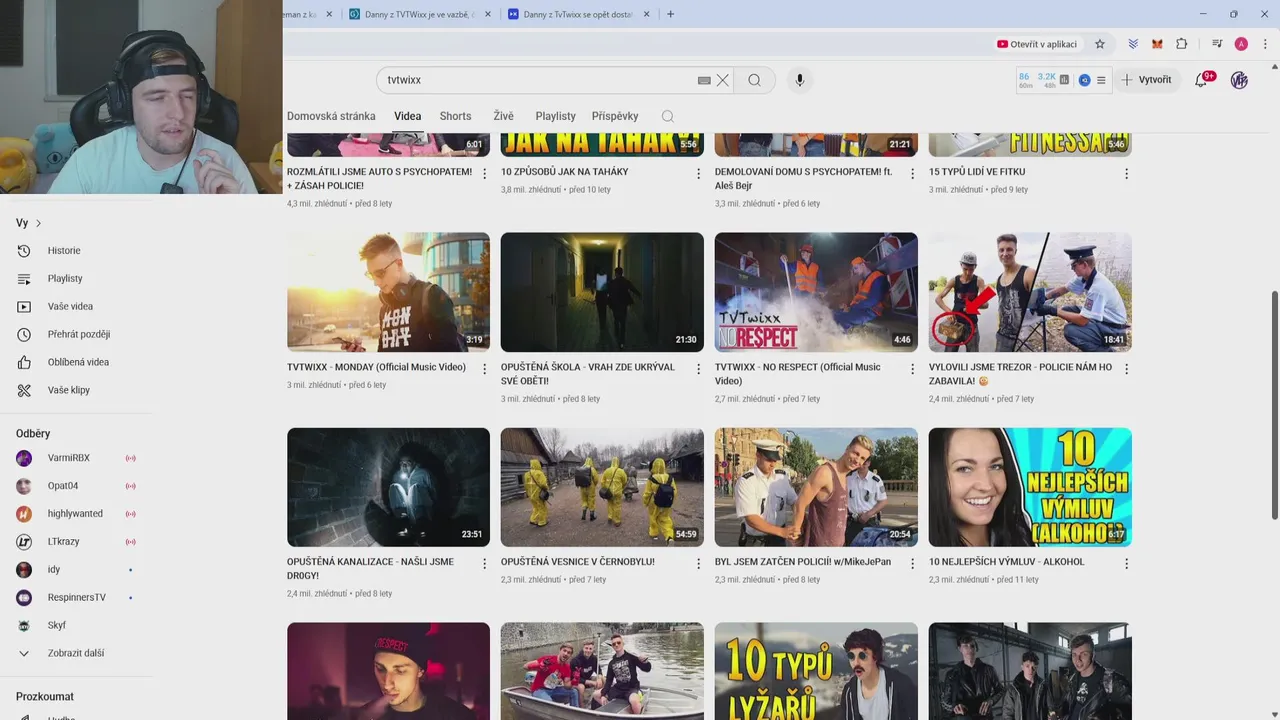Start voice search with microphone
1280x720 pixels.
click(799, 80)
